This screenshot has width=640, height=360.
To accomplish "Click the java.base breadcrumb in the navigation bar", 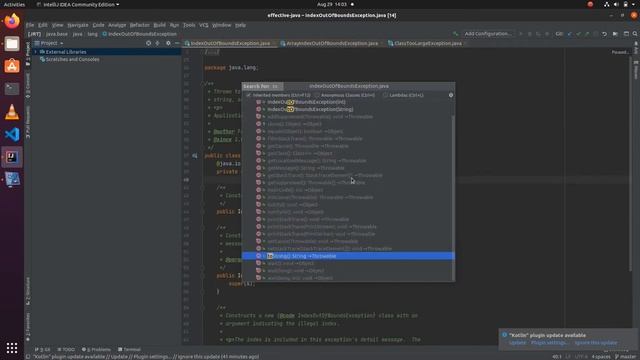I will pyautogui.click(x=57, y=34).
